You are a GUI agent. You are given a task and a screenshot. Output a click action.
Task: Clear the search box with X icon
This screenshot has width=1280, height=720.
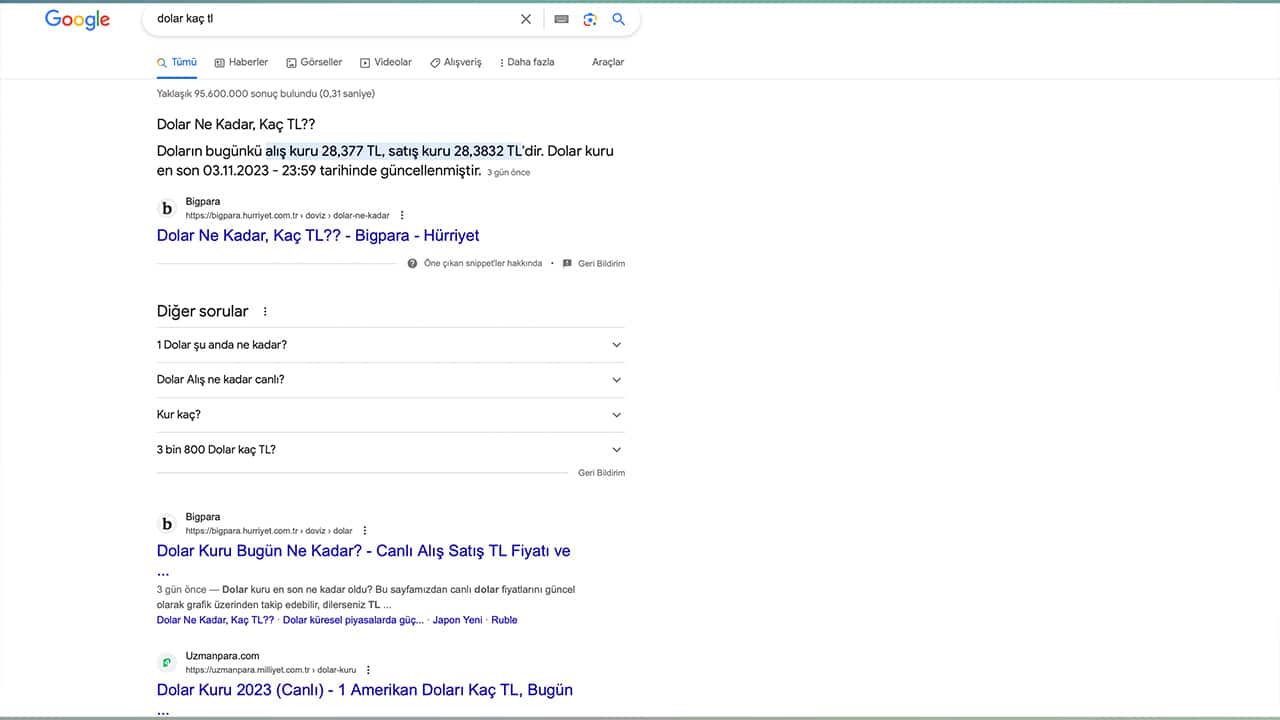(x=526, y=19)
